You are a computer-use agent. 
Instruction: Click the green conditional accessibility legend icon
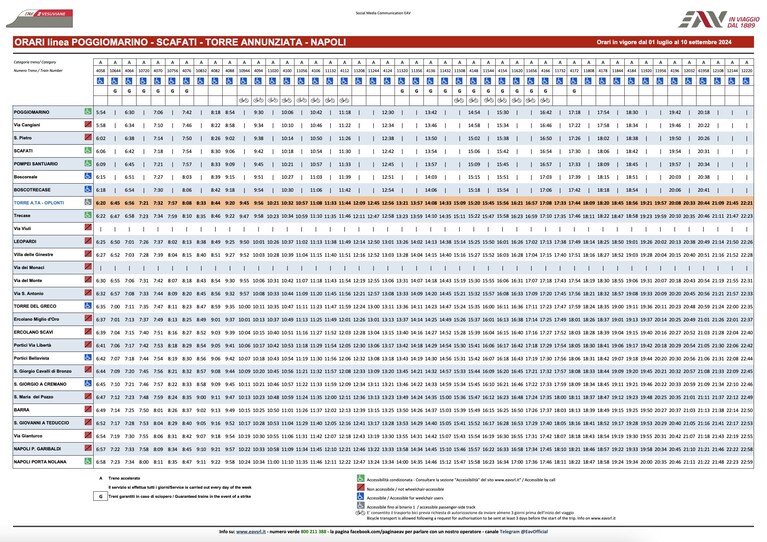click(361, 479)
